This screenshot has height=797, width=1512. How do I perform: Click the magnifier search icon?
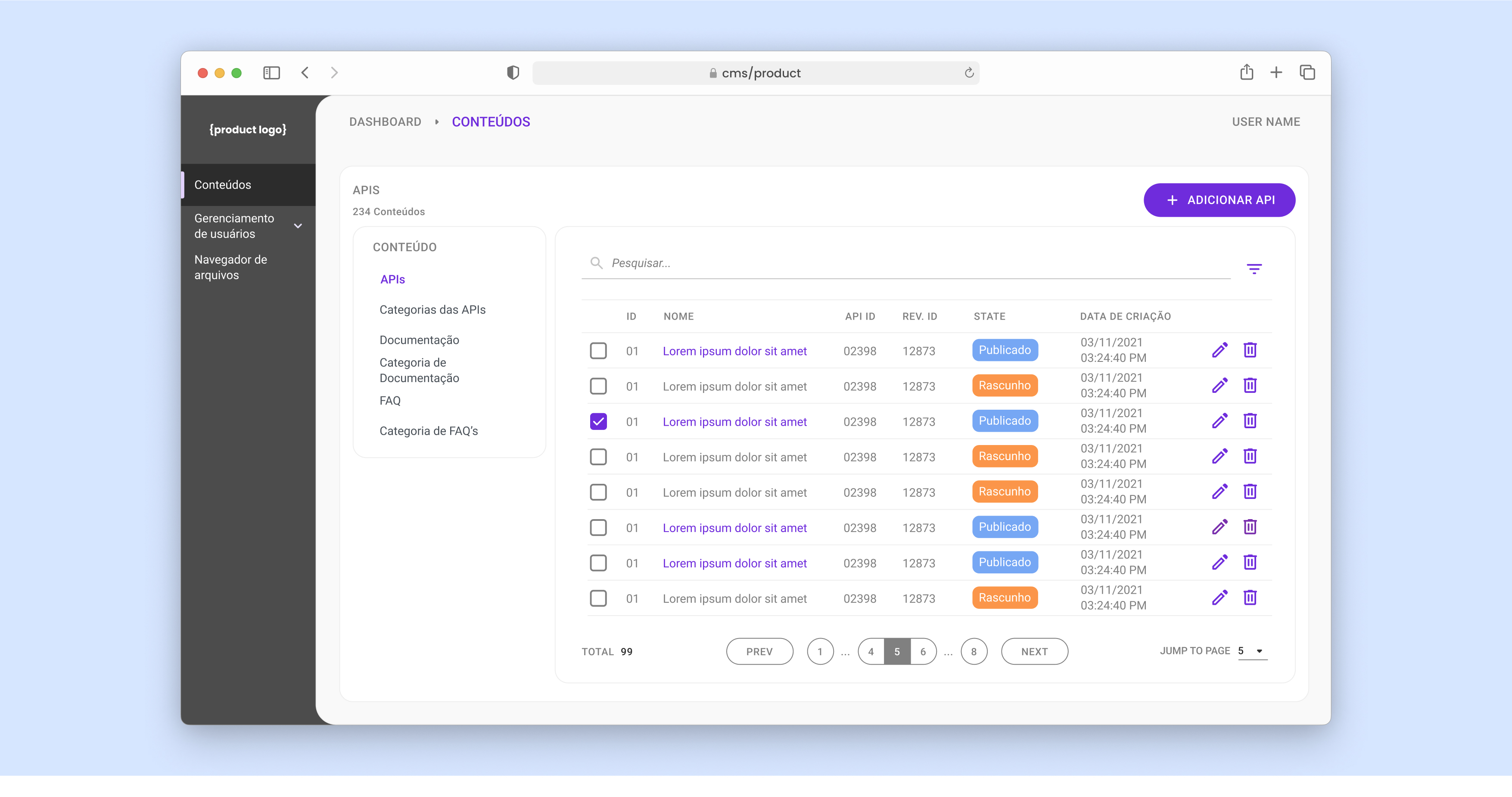[x=596, y=263]
